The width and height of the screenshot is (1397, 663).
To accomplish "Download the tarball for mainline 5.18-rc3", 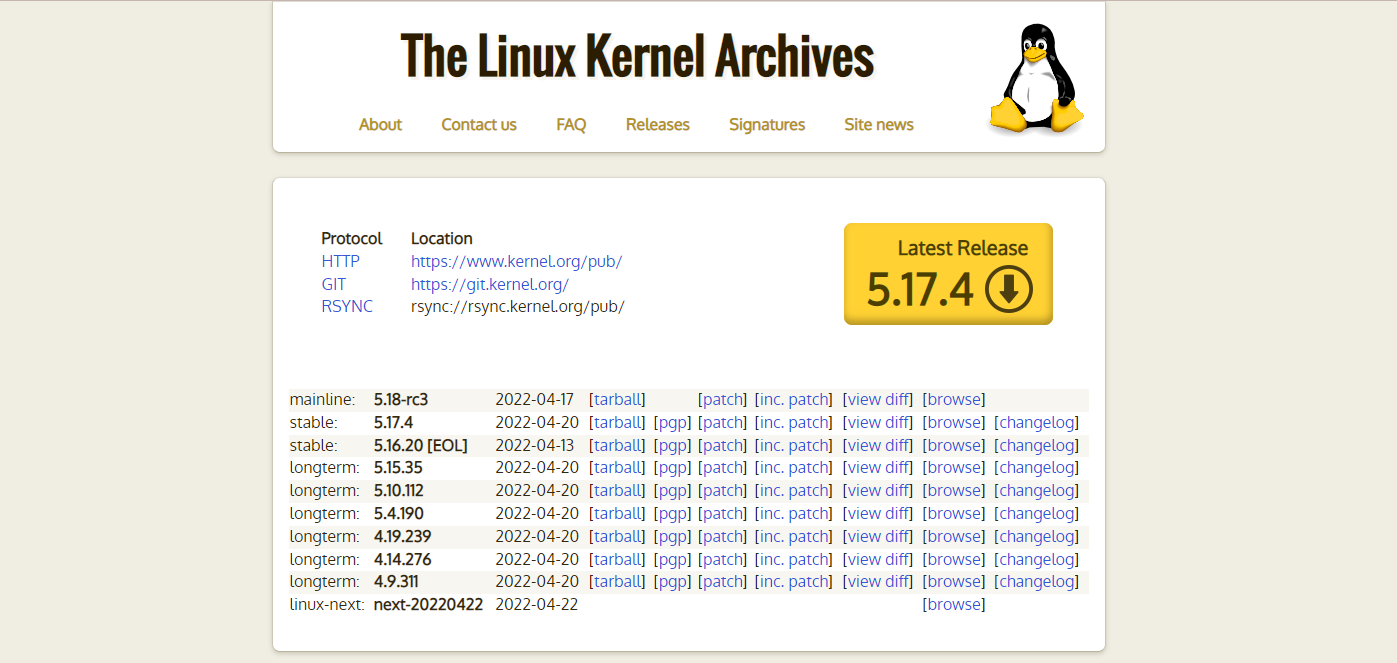I will (x=617, y=399).
